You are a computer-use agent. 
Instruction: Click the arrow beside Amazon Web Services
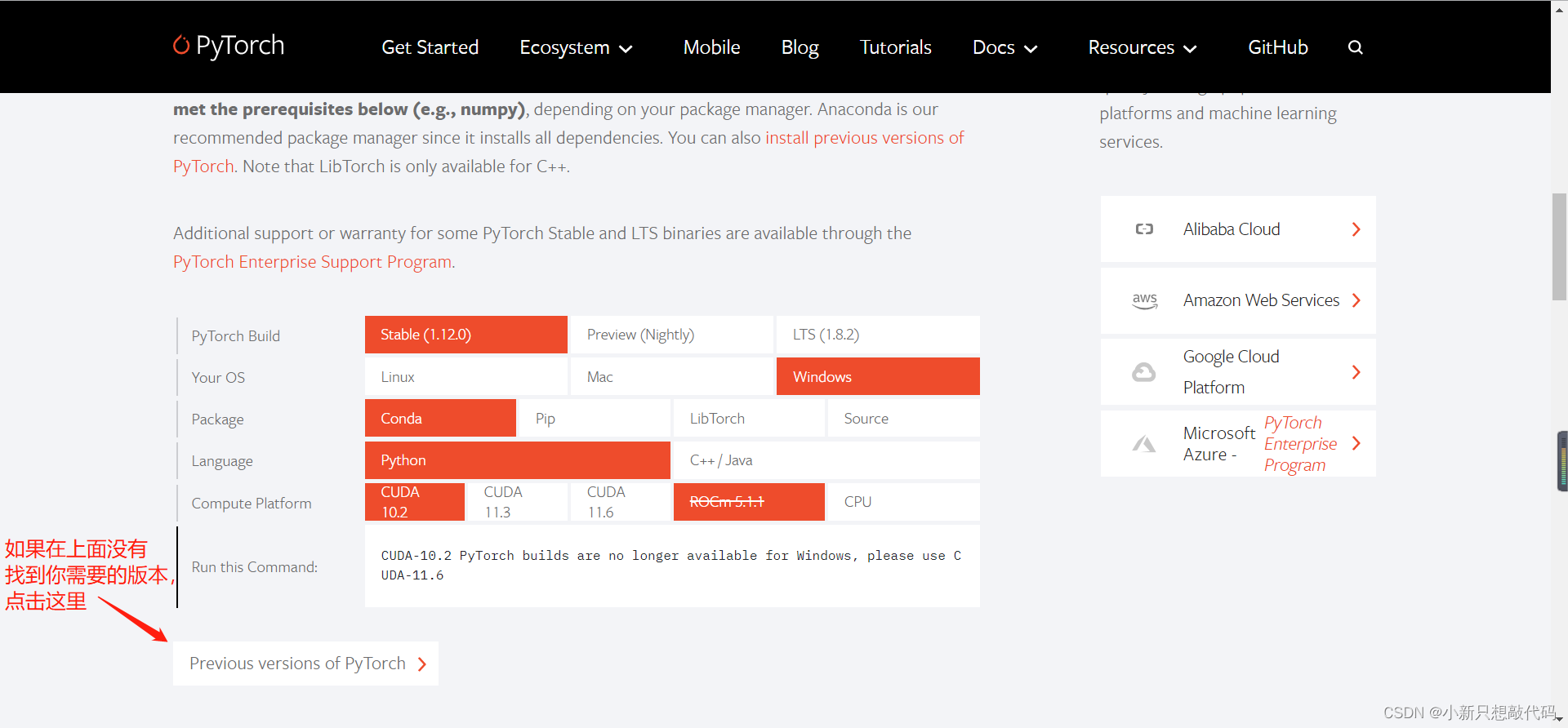(1356, 300)
